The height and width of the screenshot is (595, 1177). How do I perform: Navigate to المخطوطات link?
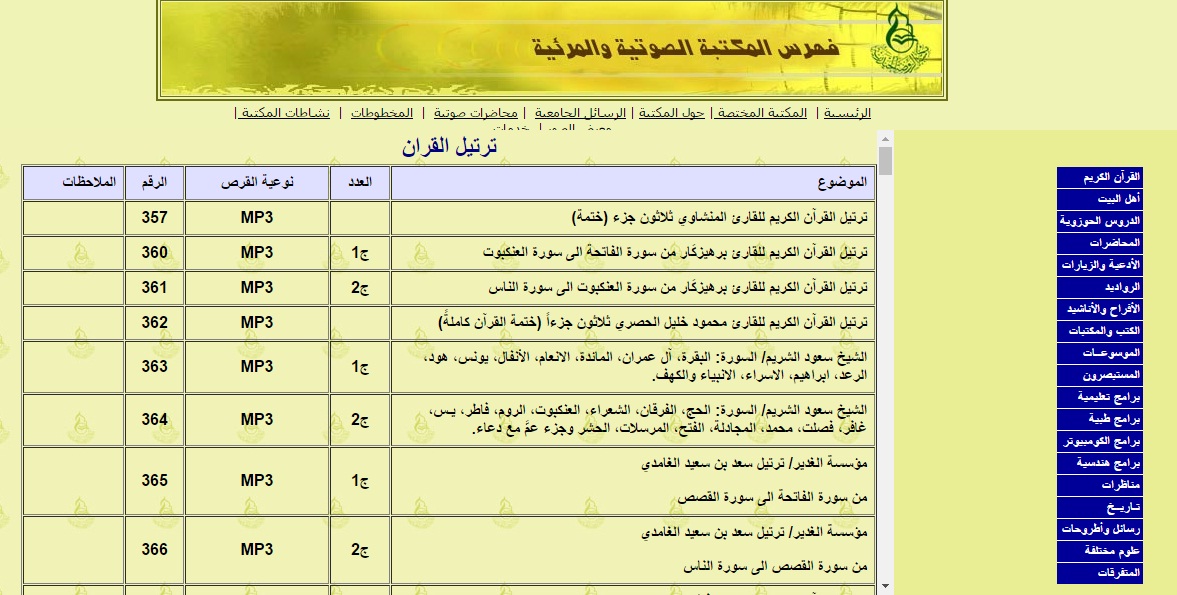[382, 113]
